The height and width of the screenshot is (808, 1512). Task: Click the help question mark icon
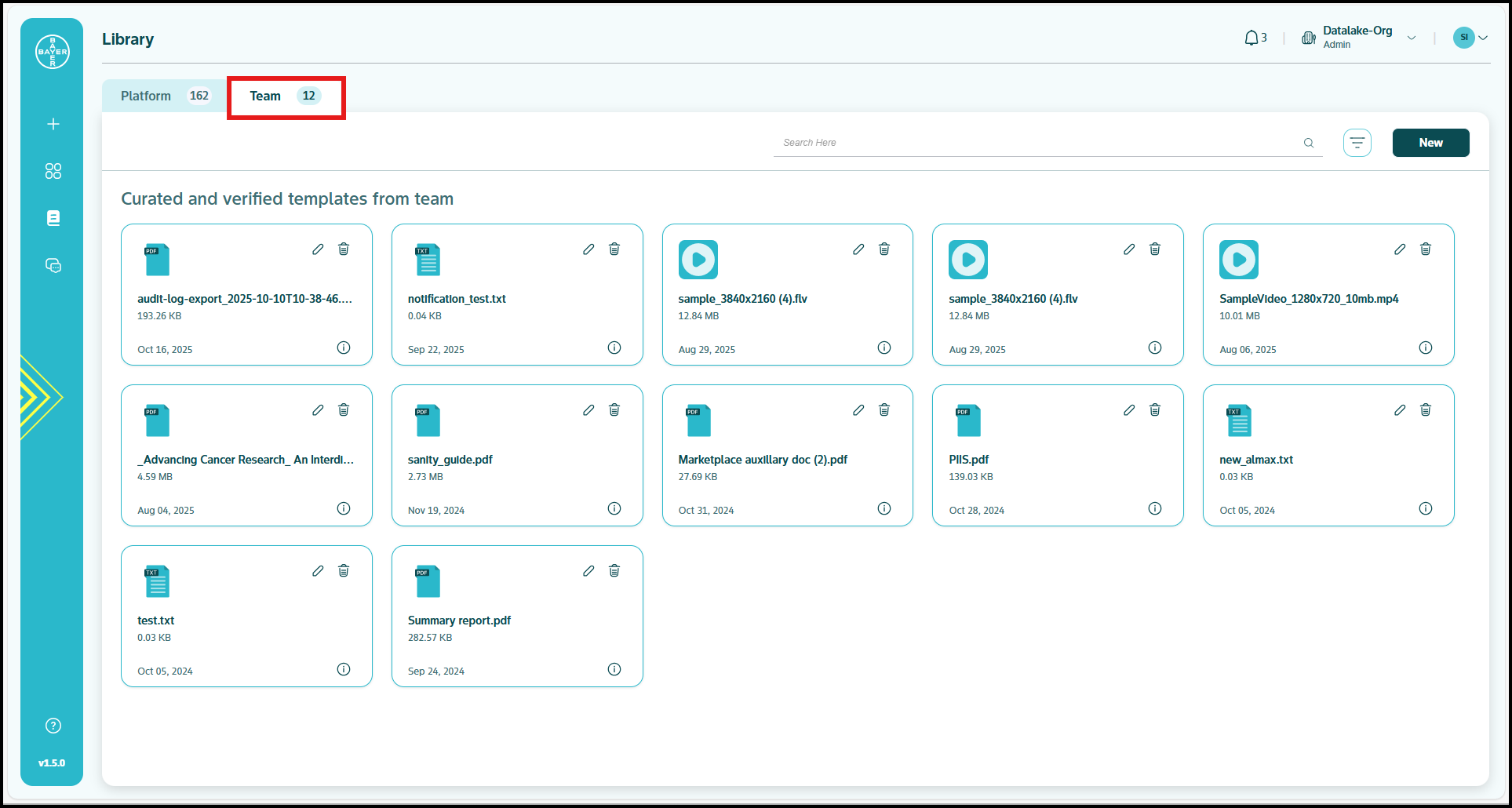click(x=53, y=726)
